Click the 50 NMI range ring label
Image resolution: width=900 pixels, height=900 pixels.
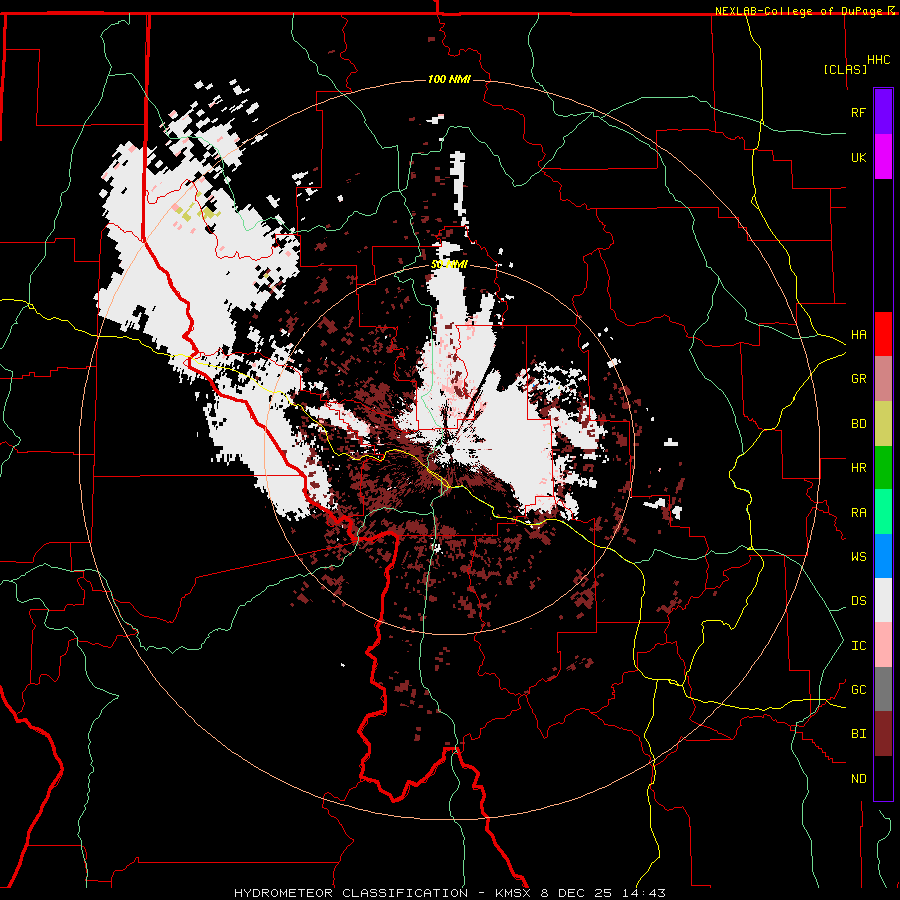[x=449, y=265]
